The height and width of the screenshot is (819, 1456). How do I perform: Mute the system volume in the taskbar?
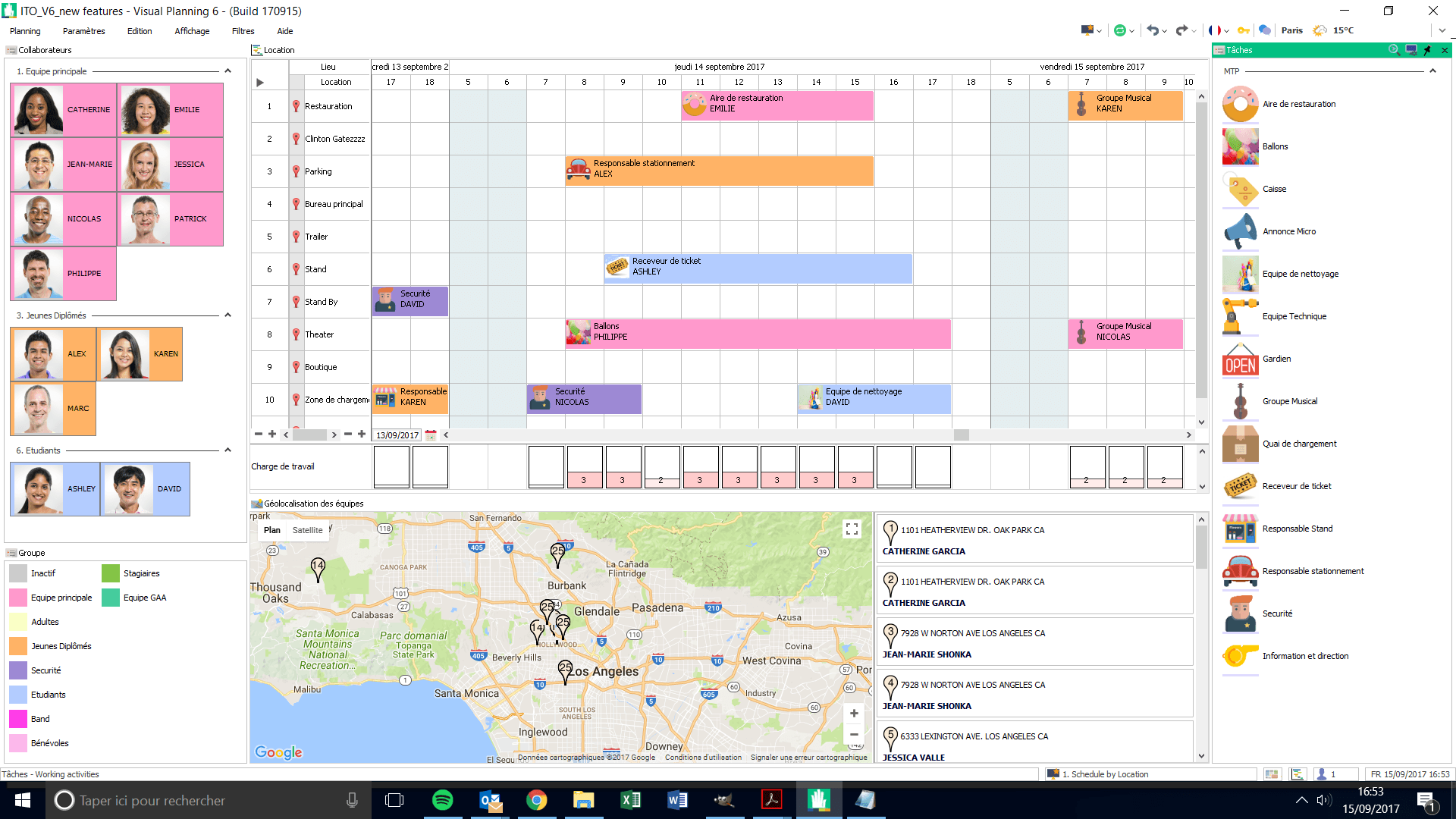1324,800
